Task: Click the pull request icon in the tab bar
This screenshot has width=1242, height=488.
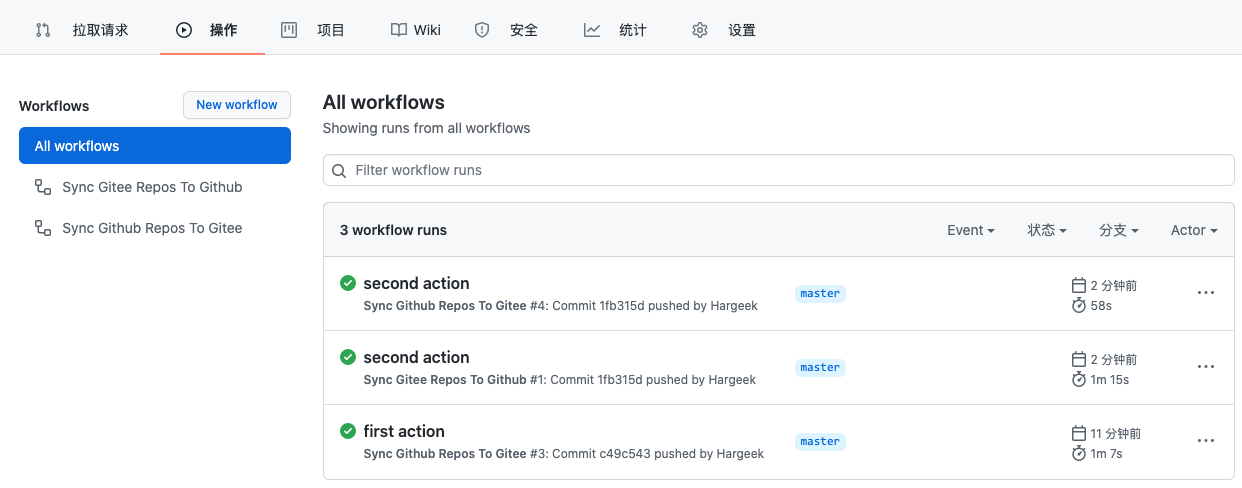Action: click(43, 30)
